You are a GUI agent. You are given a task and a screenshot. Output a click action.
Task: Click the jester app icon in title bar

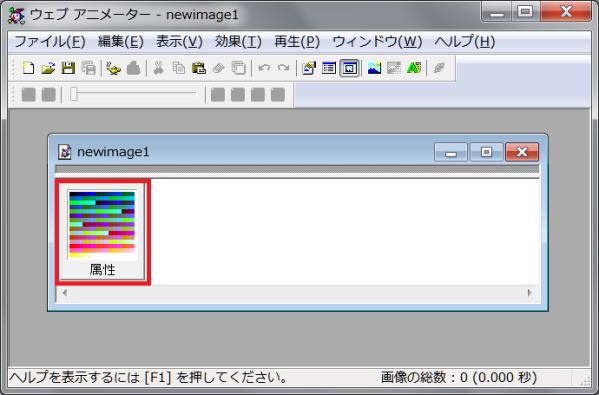[16, 15]
